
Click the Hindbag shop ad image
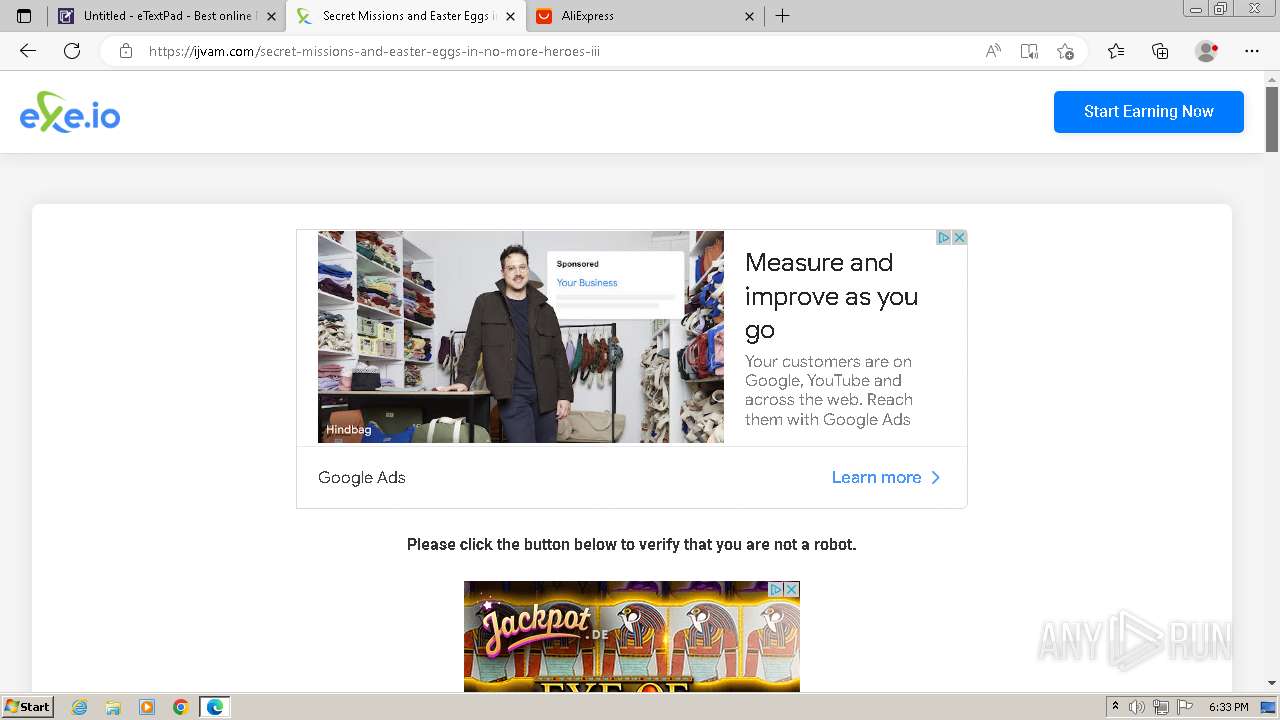521,337
